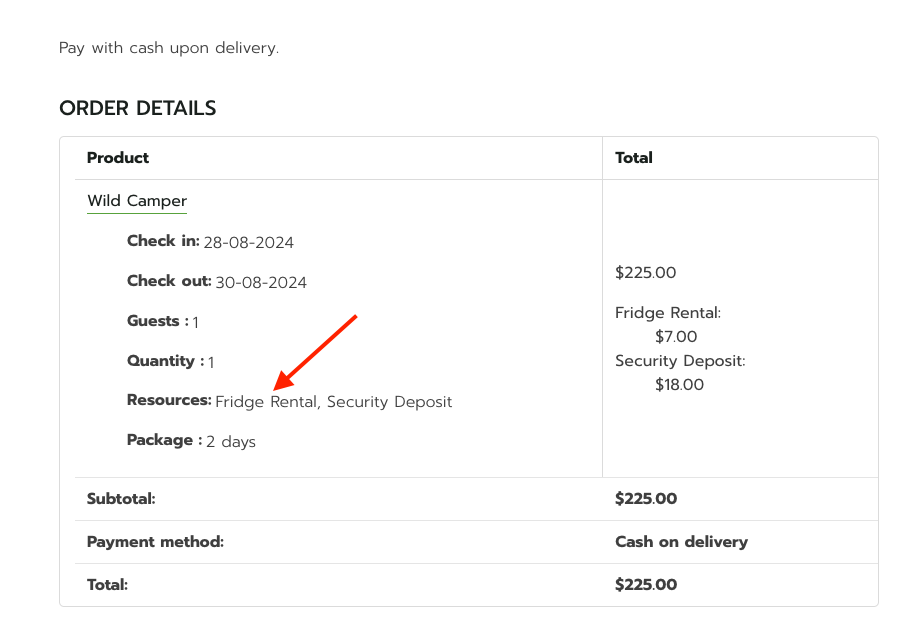Click the Package 2 days value
This screenshot has height=634, width=910.
click(230, 442)
